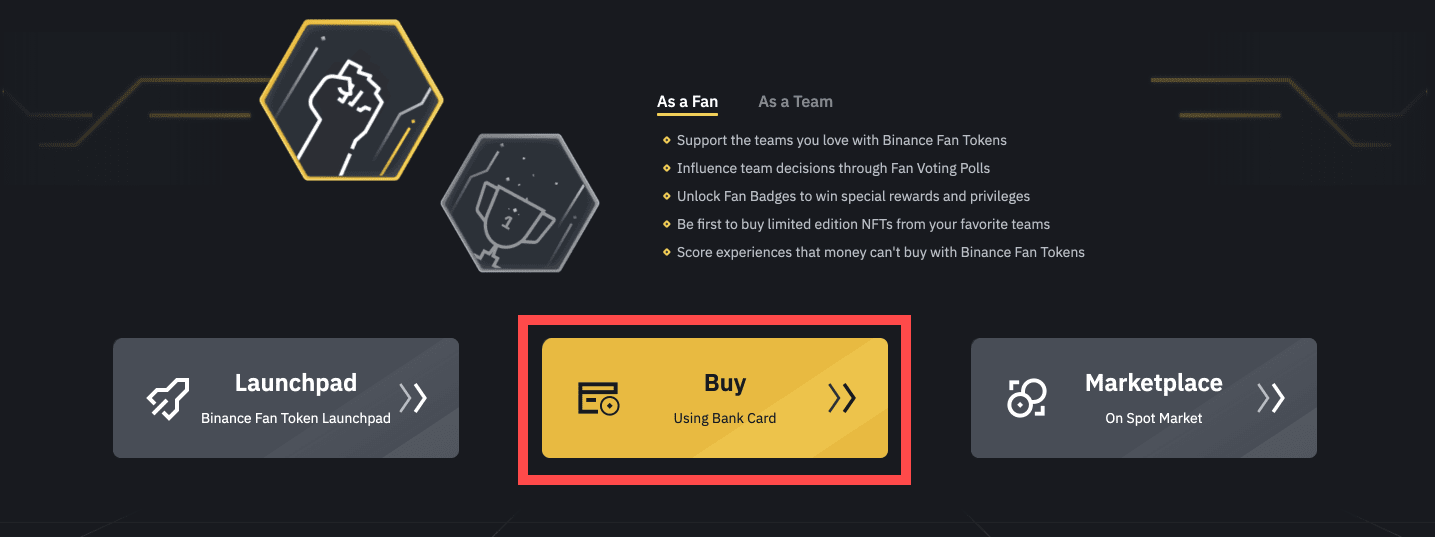Image resolution: width=1435 pixels, height=537 pixels.
Task: Click the Support the teams you love line
Action: 841,140
